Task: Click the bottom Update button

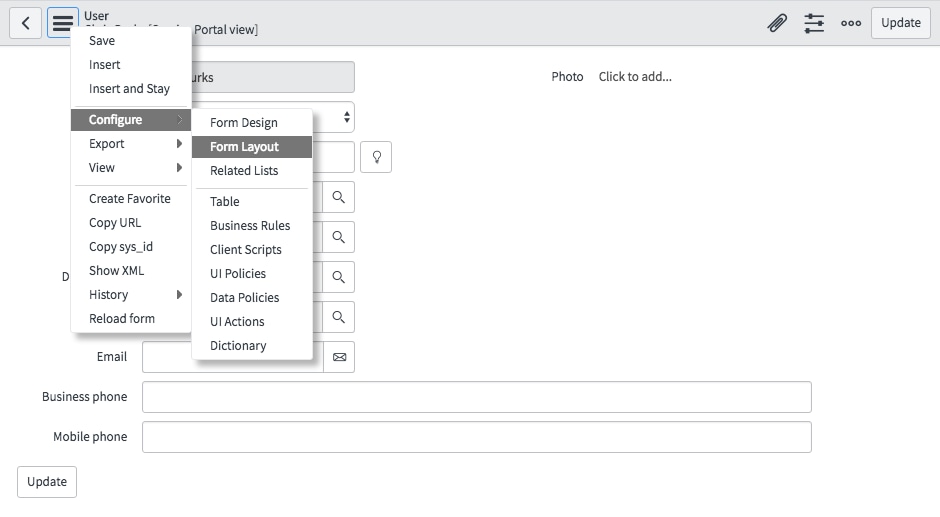Action: (47, 482)
